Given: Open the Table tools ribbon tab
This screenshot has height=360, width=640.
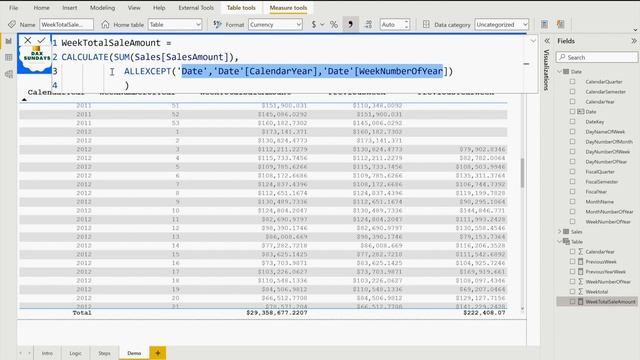Looking at the screenshot, I should click(241, 8).
